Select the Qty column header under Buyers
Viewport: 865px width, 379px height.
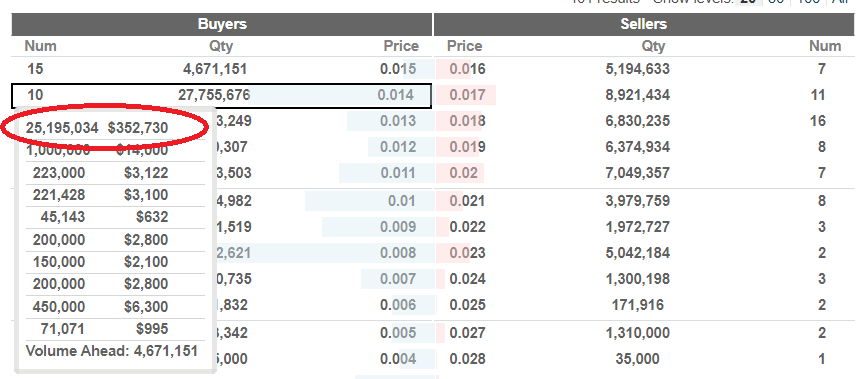(221, 46)
